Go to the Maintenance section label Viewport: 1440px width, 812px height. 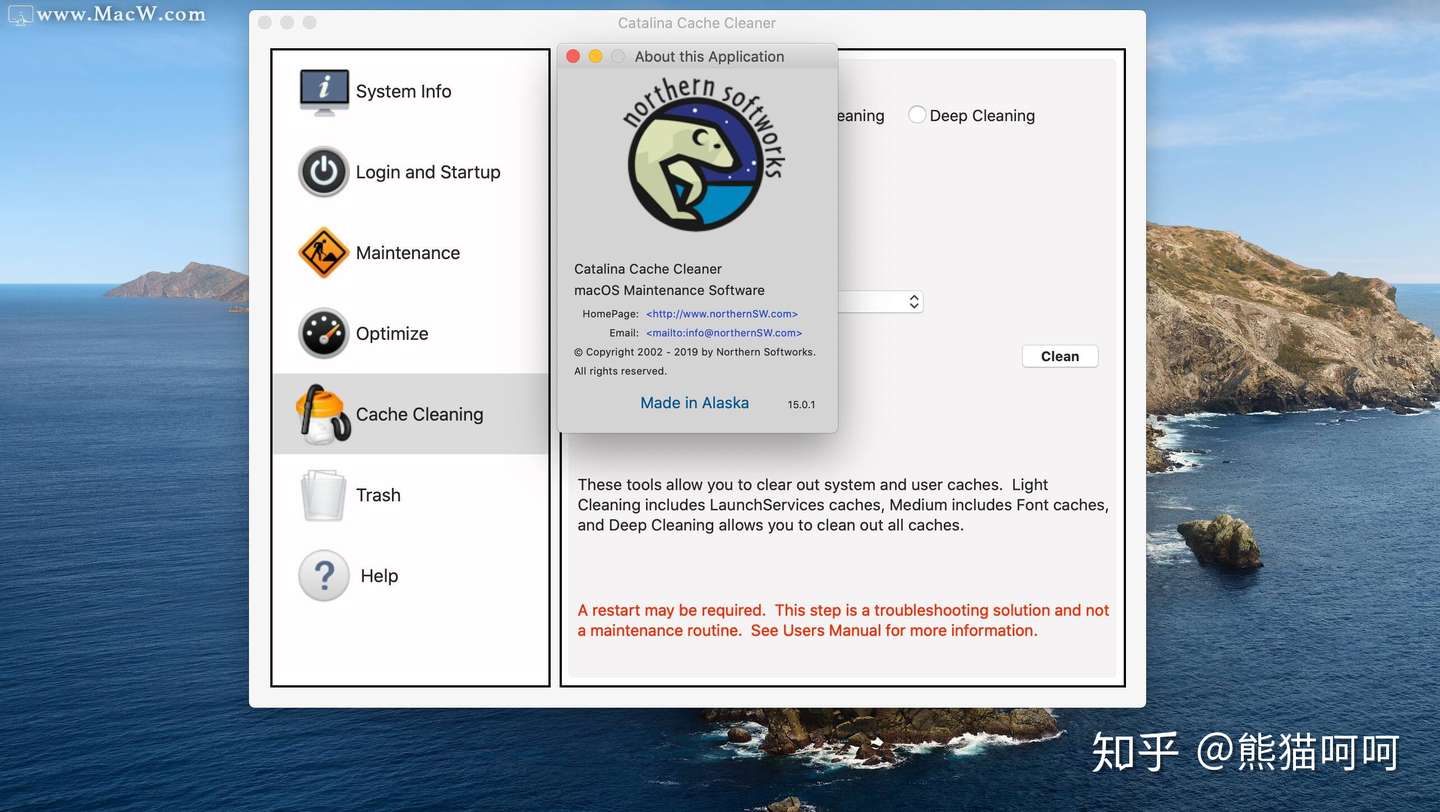click(408, 253)
